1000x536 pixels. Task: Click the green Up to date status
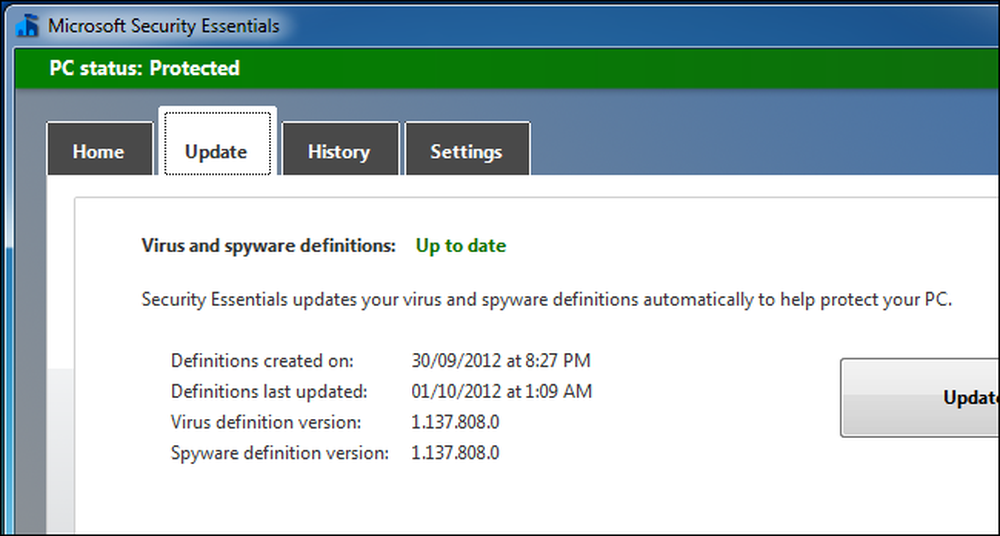[x=461, y=246]
